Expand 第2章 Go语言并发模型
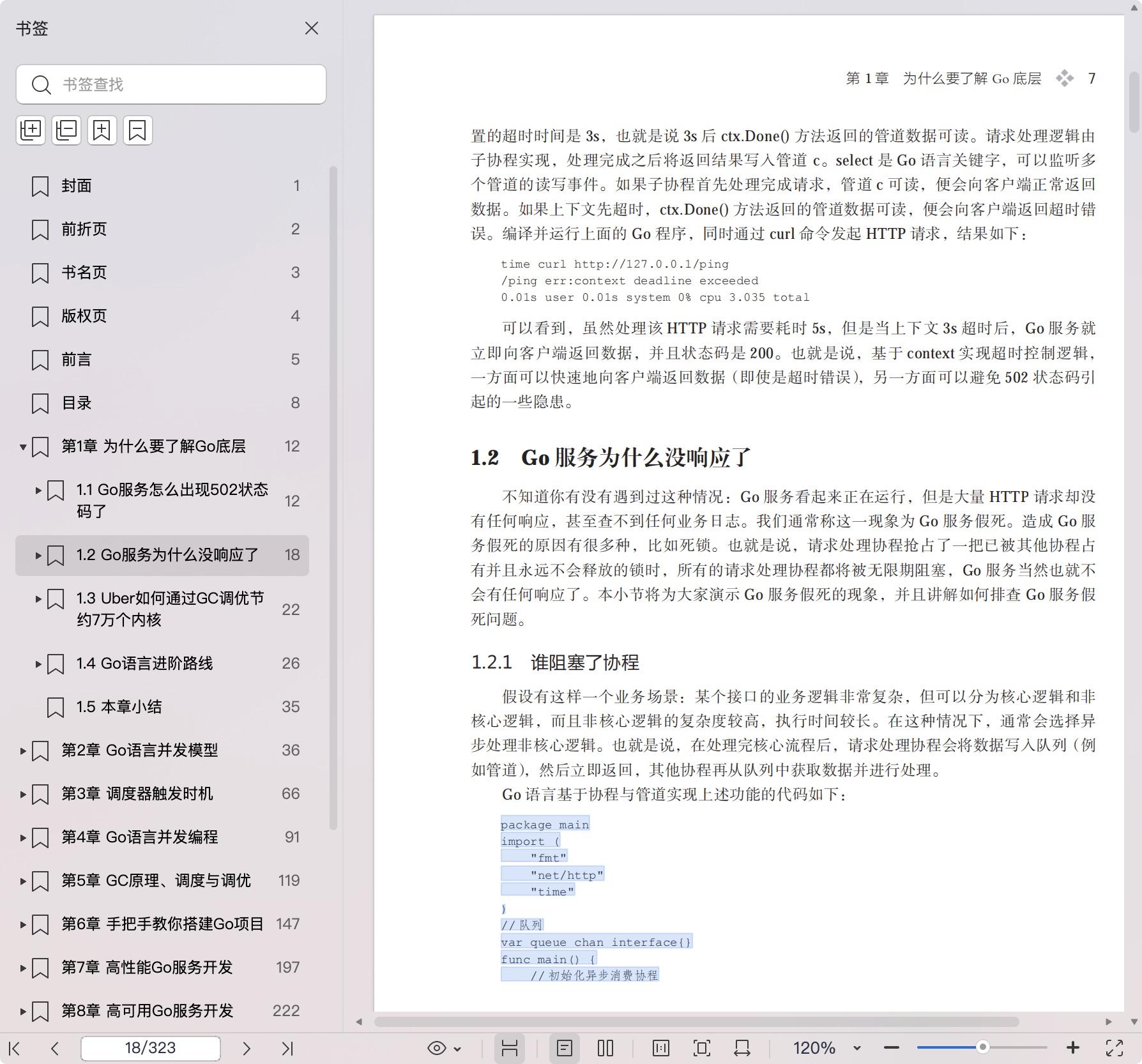 pos(23,750)
